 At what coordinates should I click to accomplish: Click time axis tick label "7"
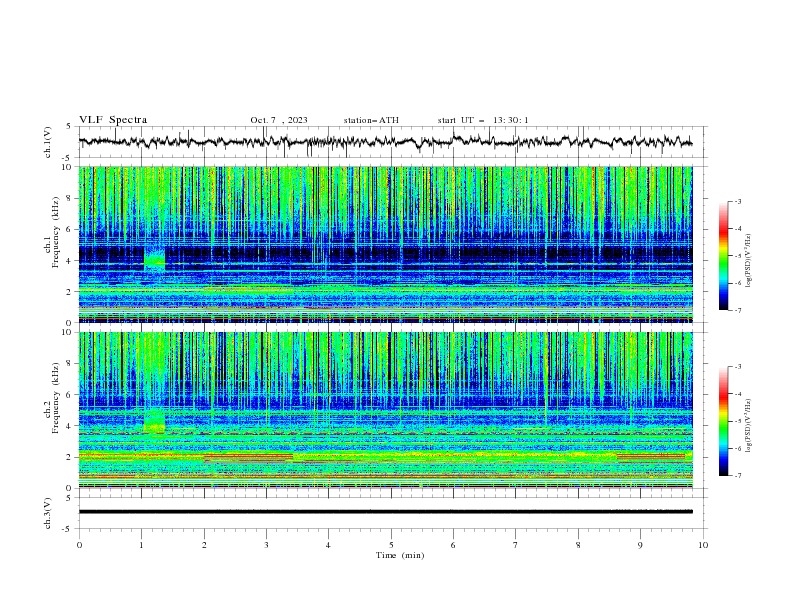(x=516, y=545)
